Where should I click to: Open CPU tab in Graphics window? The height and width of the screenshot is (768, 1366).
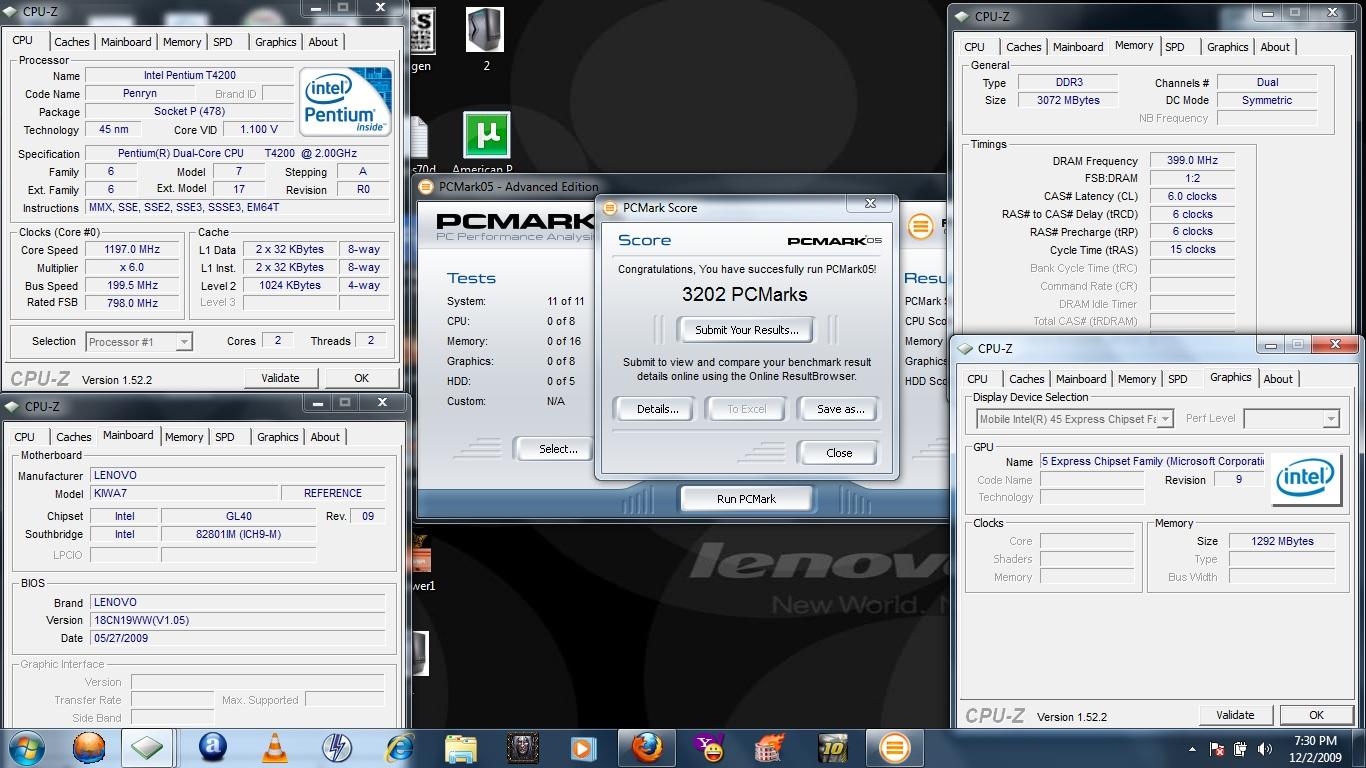pos(978,379)
